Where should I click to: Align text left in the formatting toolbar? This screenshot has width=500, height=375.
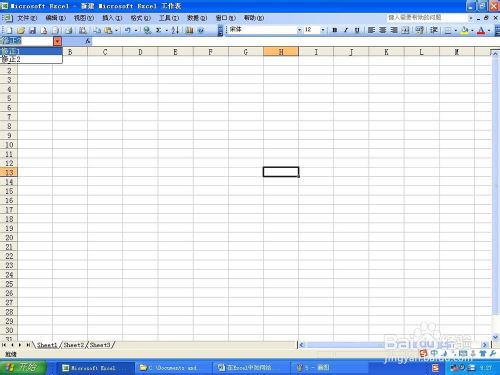pyautogui.click(x=371, y=30)
